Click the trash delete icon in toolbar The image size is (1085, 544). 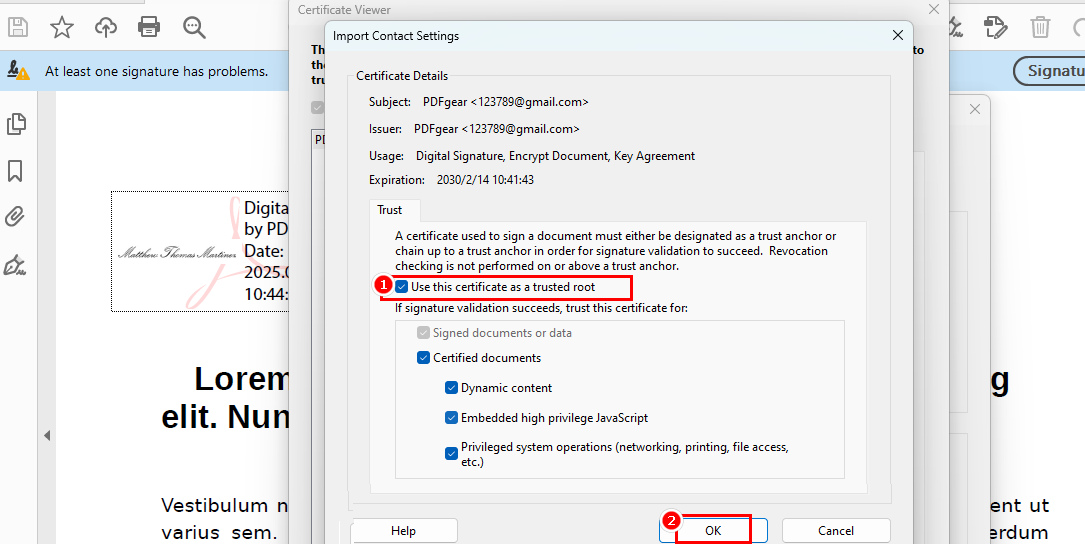(1040, 28)
